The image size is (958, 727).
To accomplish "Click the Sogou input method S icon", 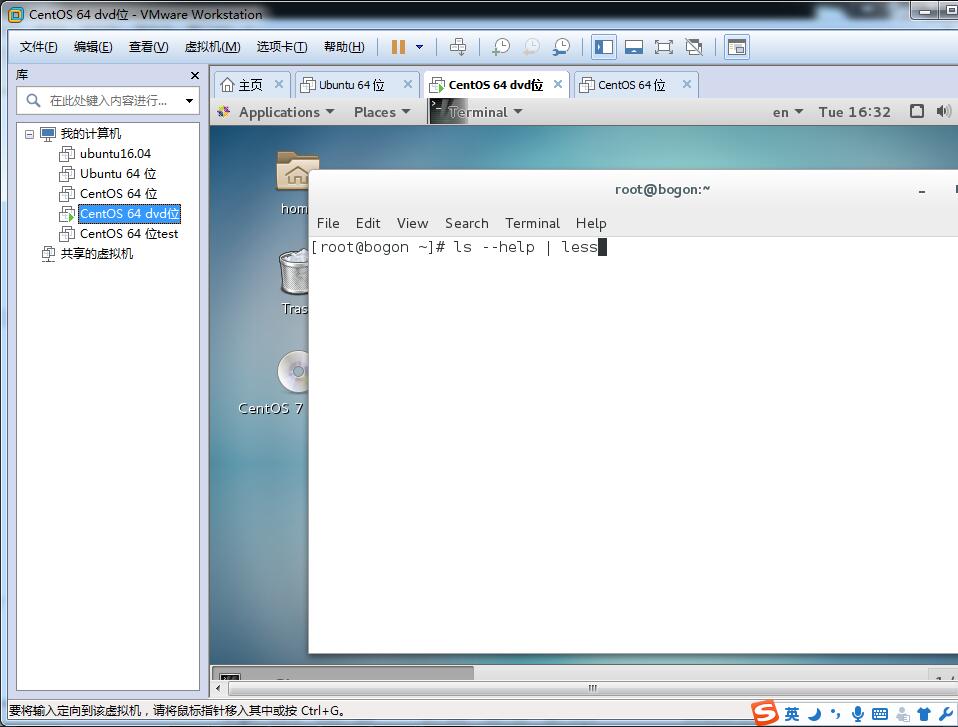I will tap(765, 713).
